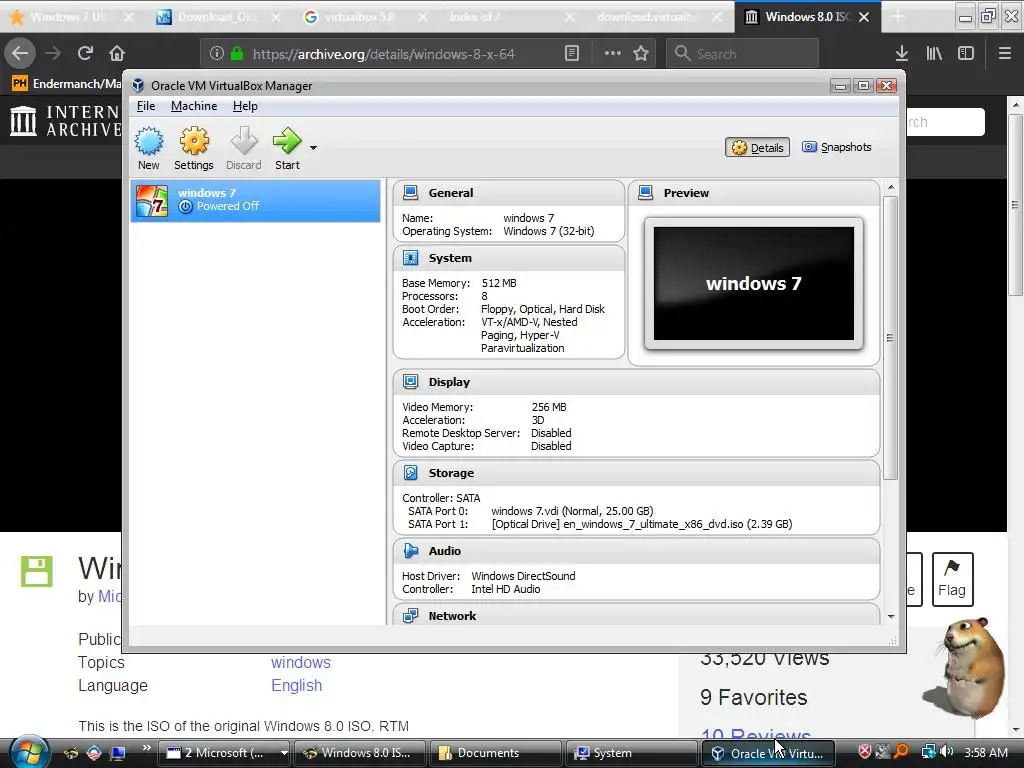Click the Network section icon
The height and width of the screenshot is (768, 1024).
(x=410, y=615)
